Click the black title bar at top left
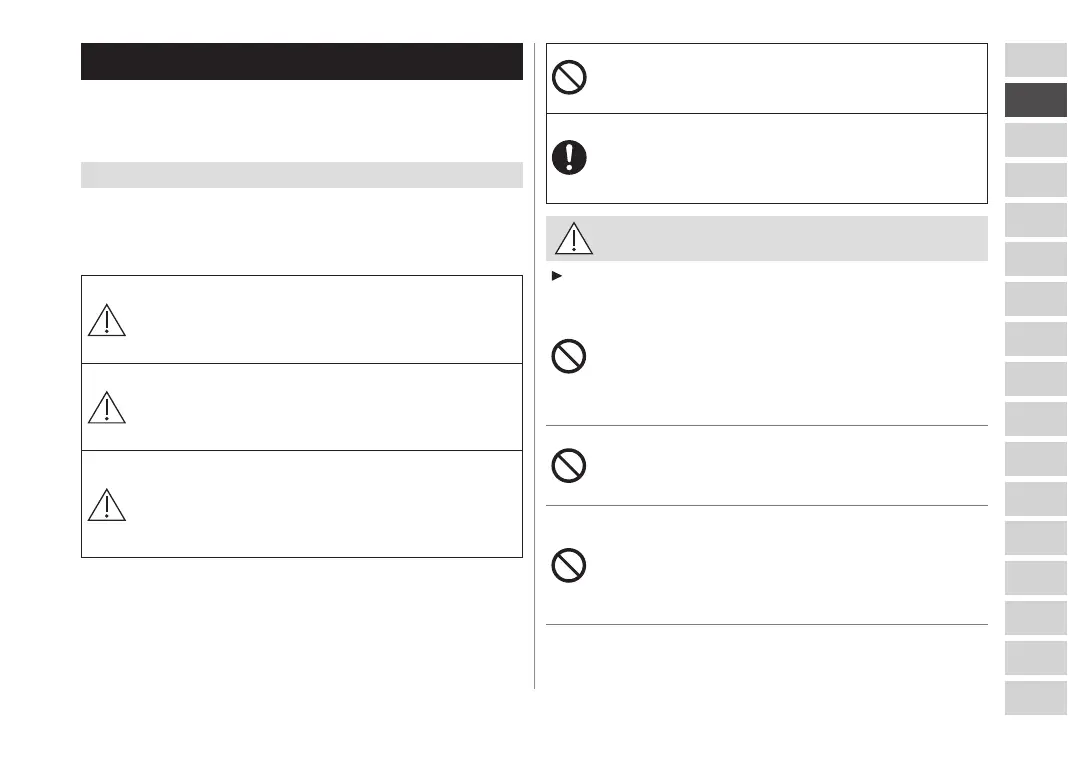This screenshot has width=1068, height=759. point(301,62)
